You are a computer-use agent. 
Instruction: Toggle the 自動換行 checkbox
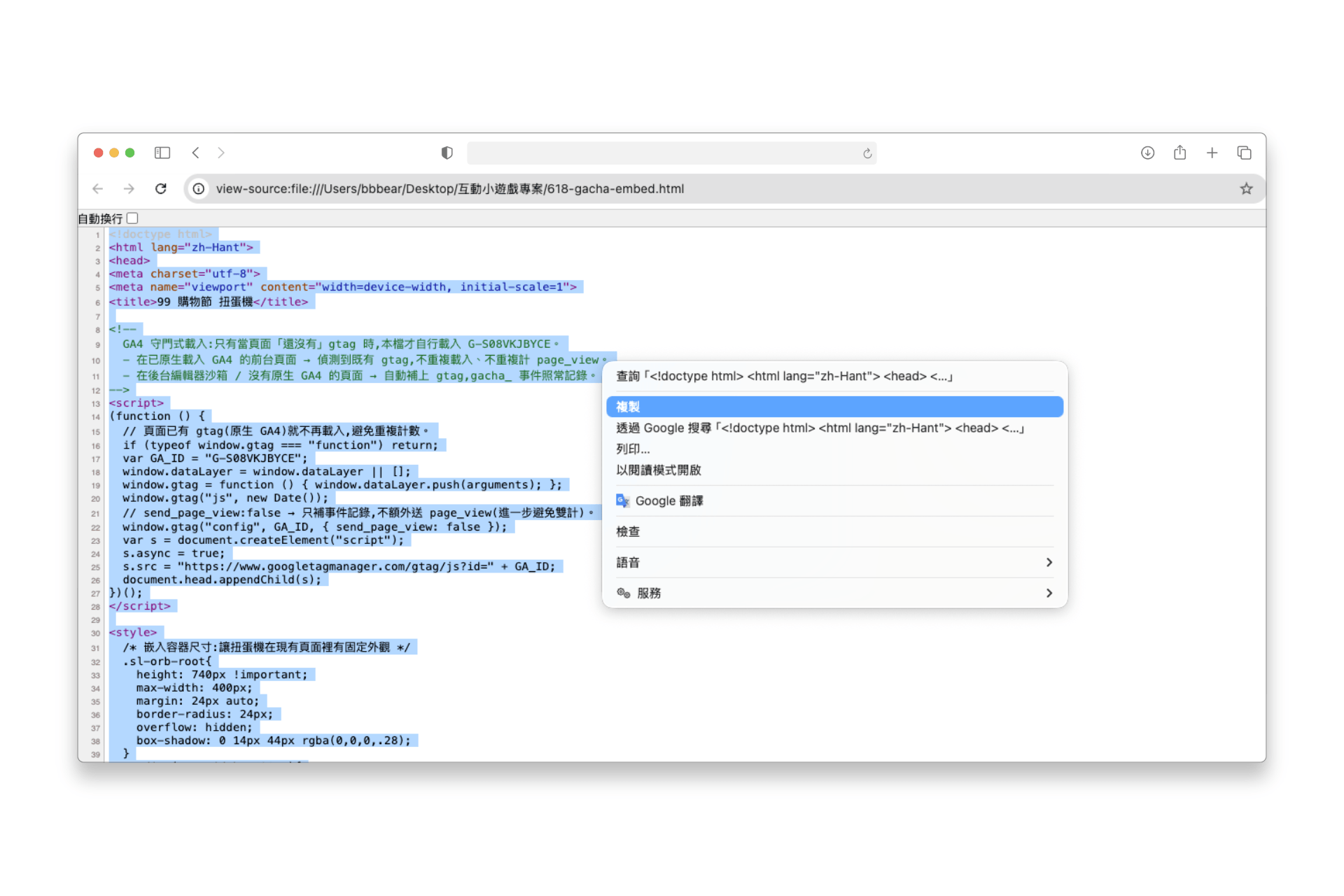[x=132, y=218]
